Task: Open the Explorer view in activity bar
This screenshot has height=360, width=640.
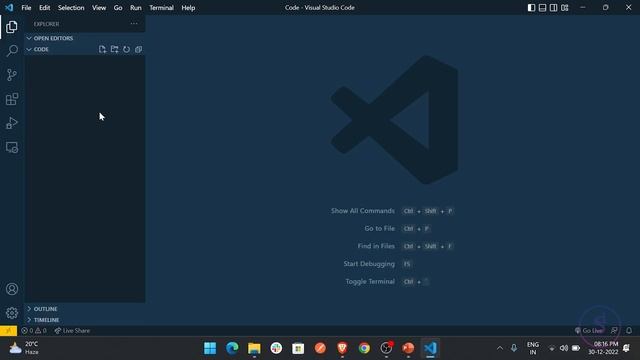Action: pyautogui.click(x=12, y=27)
